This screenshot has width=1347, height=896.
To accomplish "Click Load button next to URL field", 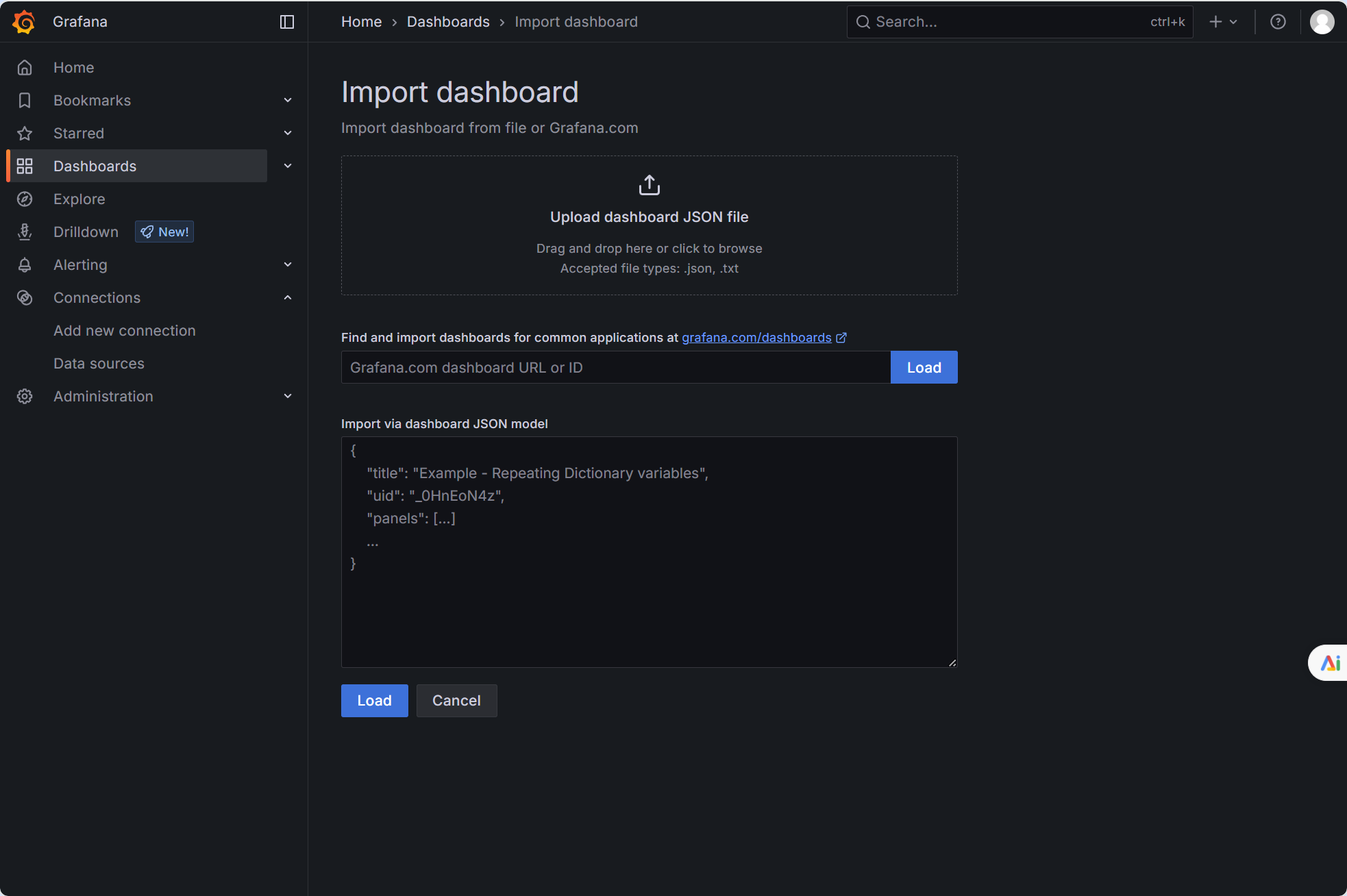I will 924,368.
